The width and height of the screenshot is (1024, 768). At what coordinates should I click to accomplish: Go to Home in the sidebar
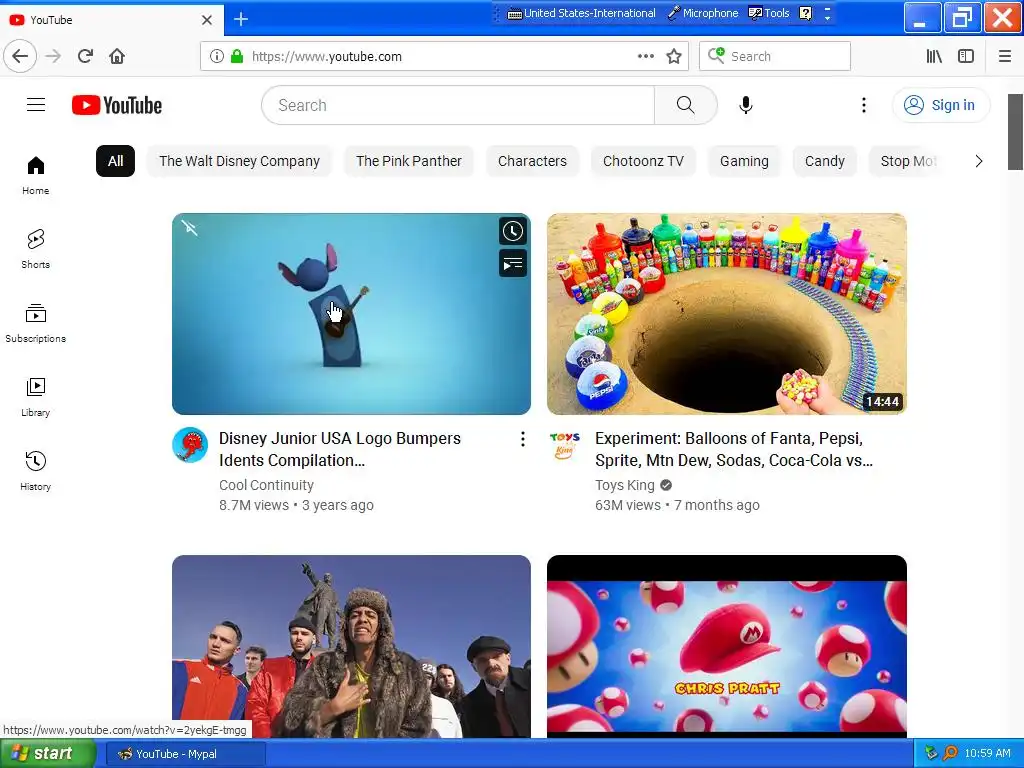35,176
